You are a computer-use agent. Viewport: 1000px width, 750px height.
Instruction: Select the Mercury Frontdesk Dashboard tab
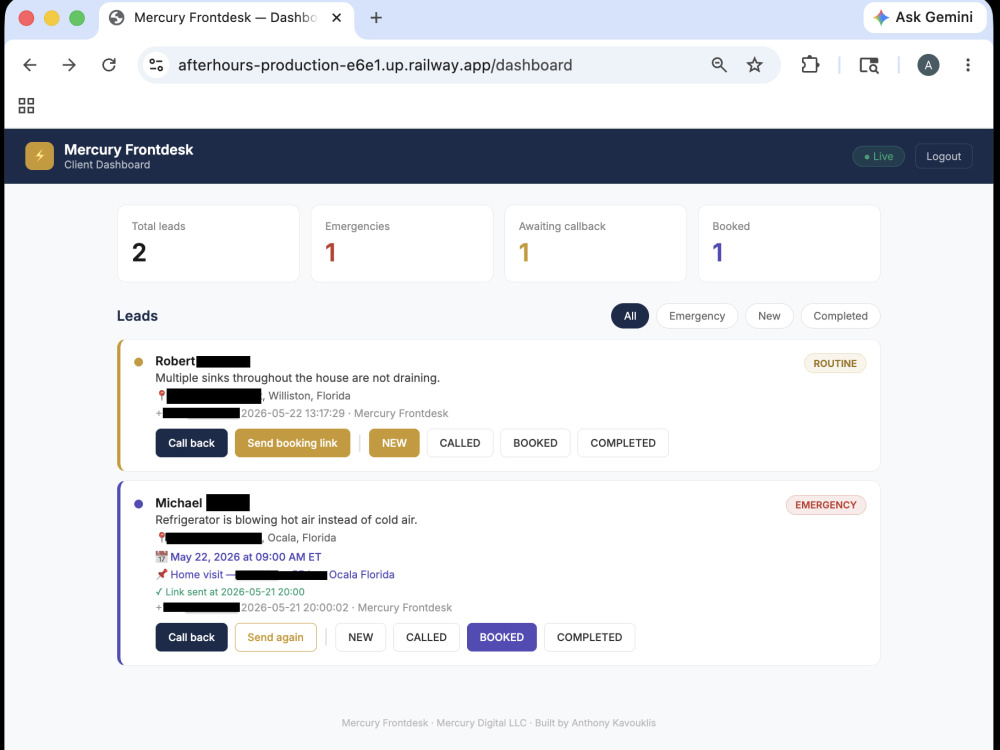[224, 18]
